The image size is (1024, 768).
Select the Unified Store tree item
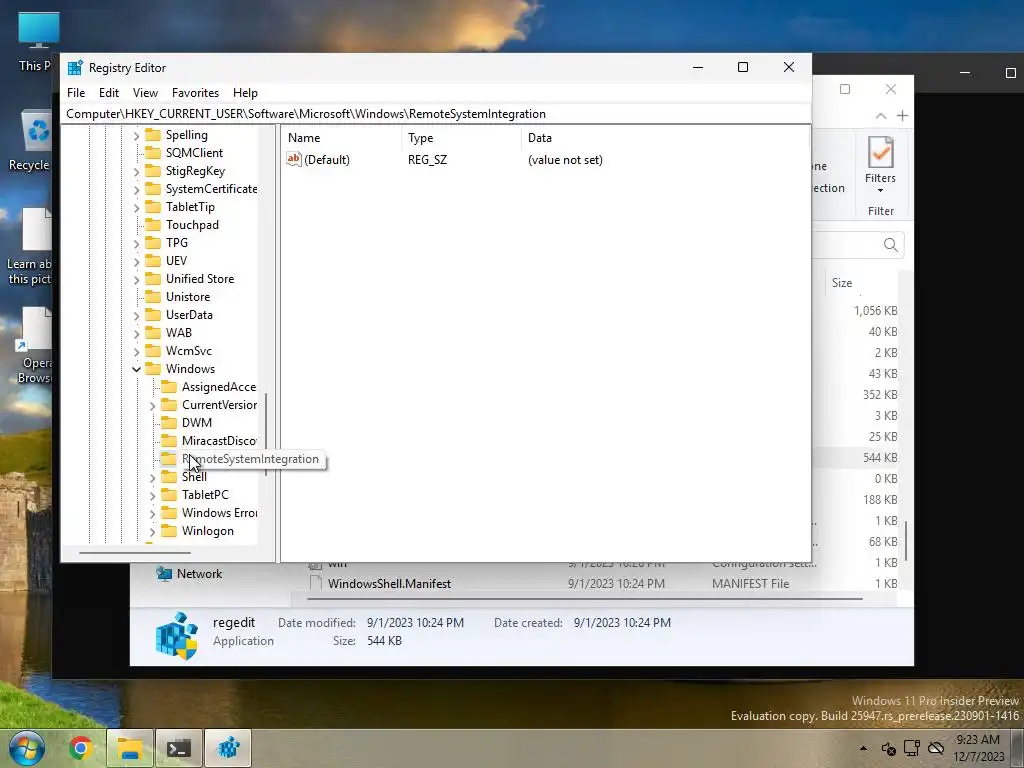(x=200, y=279)
